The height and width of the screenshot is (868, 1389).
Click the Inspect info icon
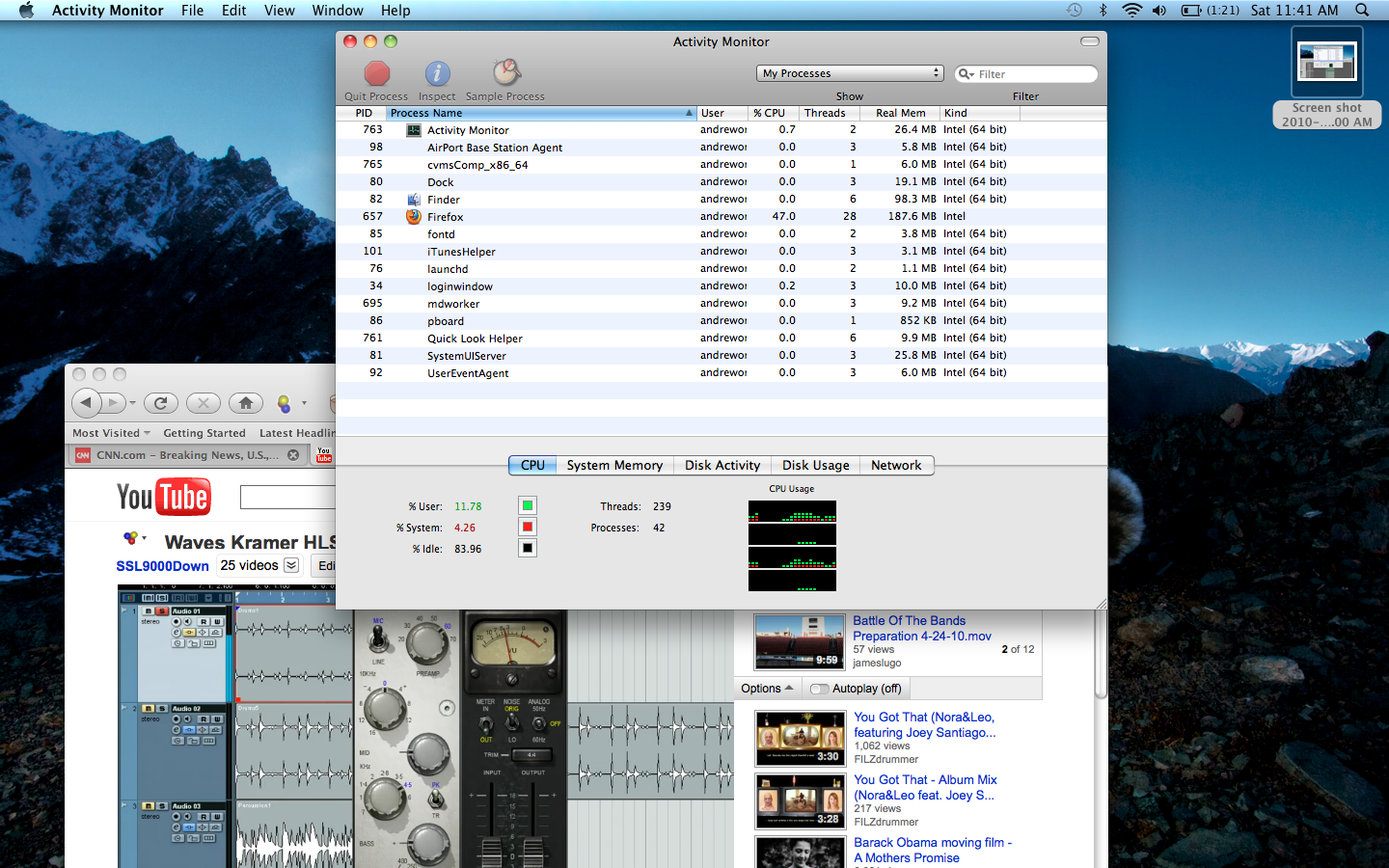click(x=437, y=73)
